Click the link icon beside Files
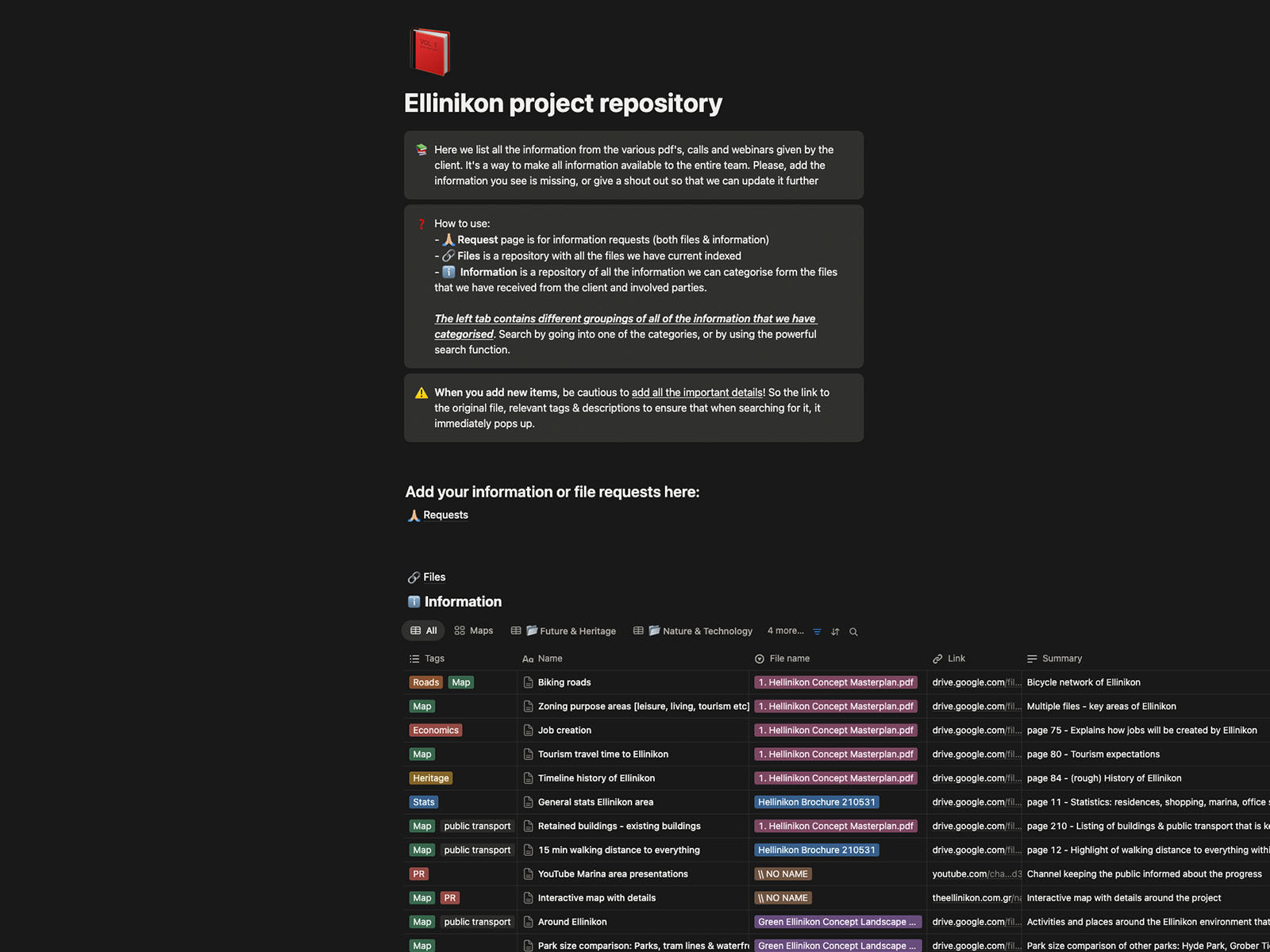The width and height of the screenshot is (1270, 952). click(414, 577)
